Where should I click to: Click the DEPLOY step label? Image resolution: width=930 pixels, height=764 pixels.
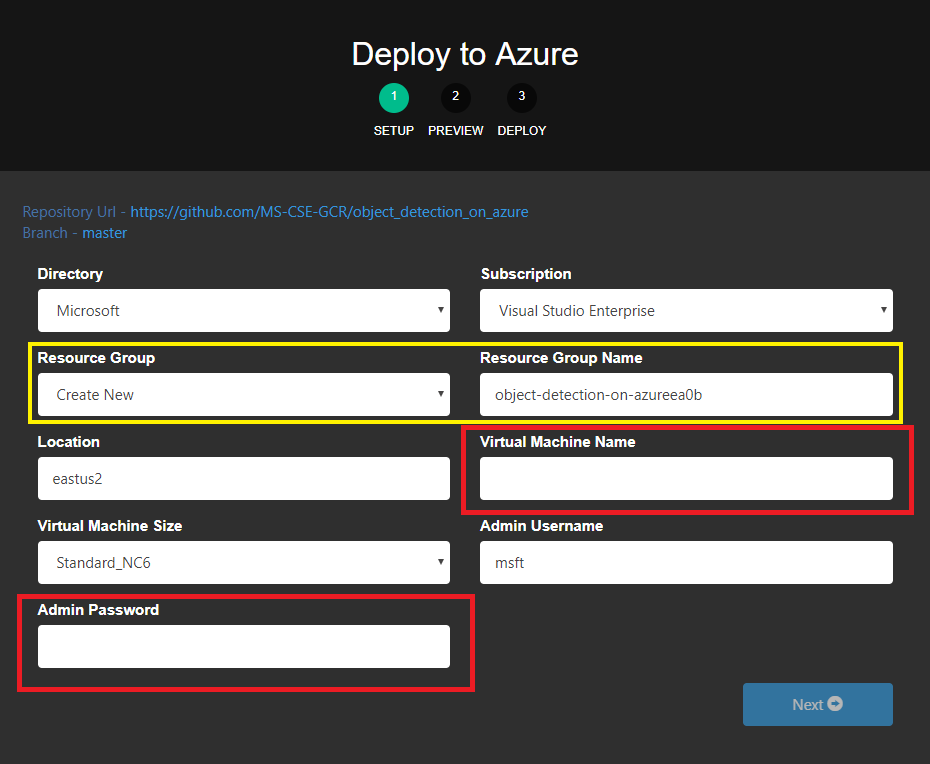click(x=522, y=130)
